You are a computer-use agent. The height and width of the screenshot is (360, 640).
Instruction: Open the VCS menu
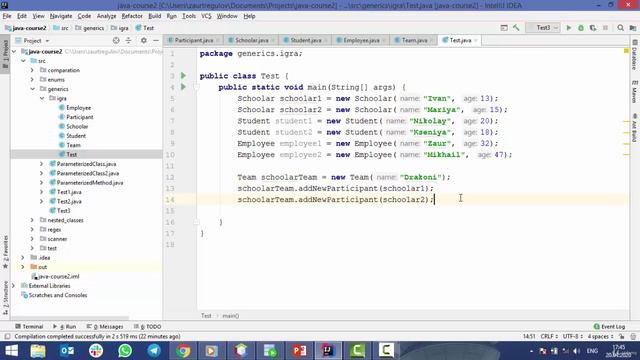[x=206, y=16]
